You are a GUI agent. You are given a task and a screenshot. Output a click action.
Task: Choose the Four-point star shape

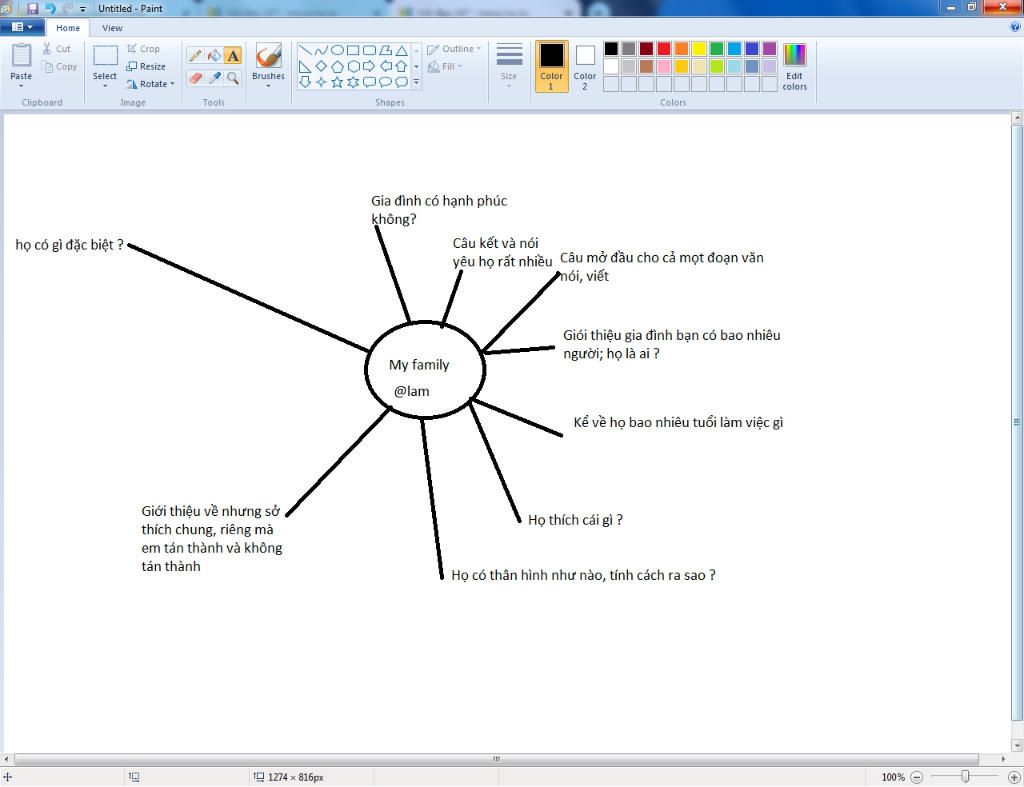(321, 82)
